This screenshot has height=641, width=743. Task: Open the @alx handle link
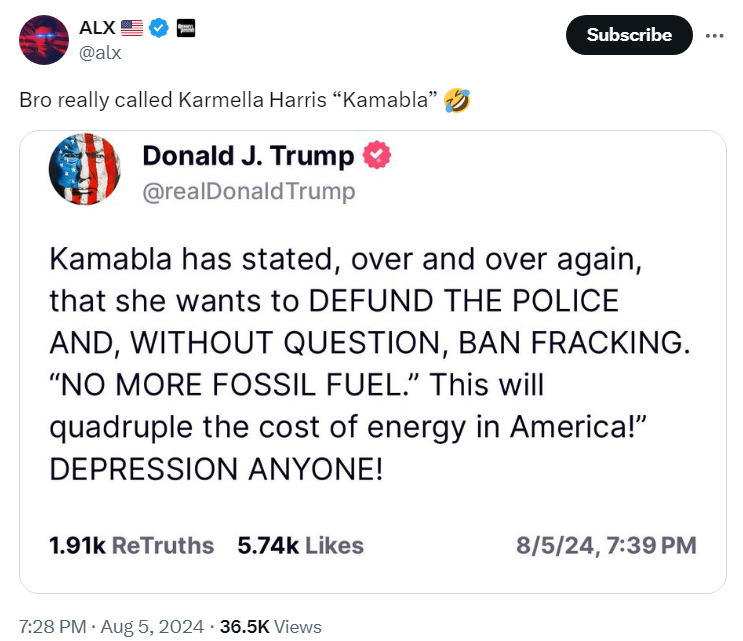click(x=100, y=53)
